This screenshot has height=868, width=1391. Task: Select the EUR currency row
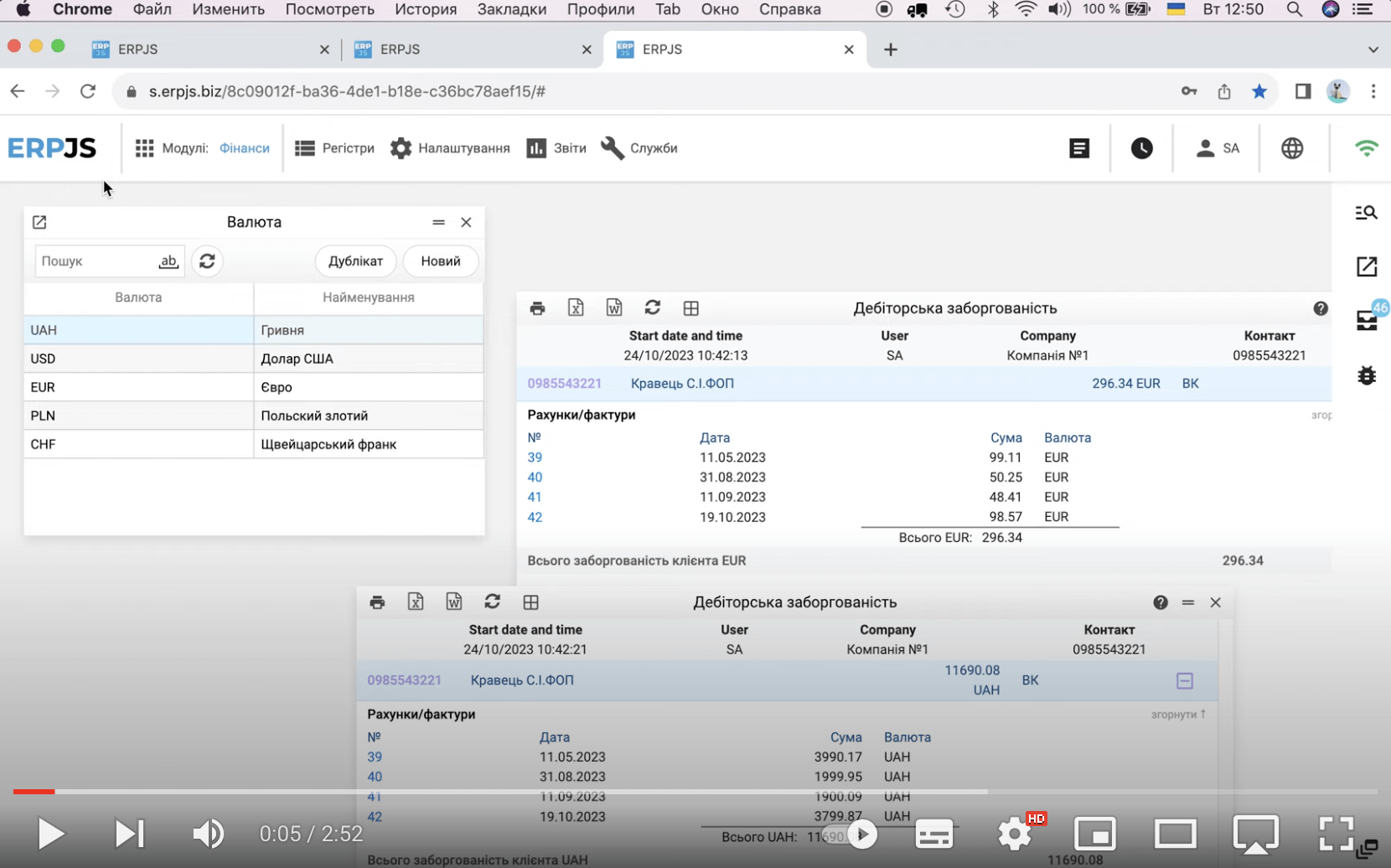click(254, 387)
